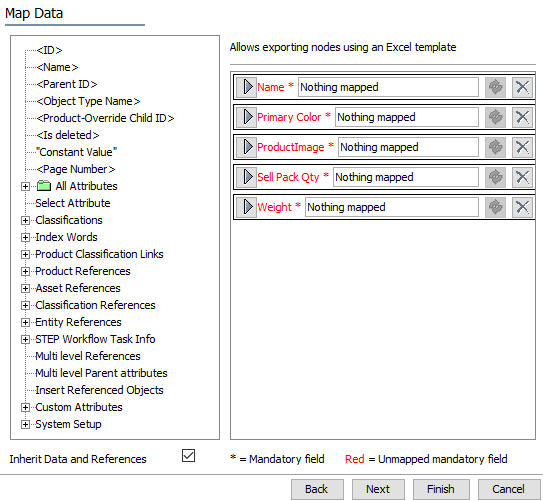Click the arrow icon beside Primary Color
The image size is (543, 501).
coord(247,117)
